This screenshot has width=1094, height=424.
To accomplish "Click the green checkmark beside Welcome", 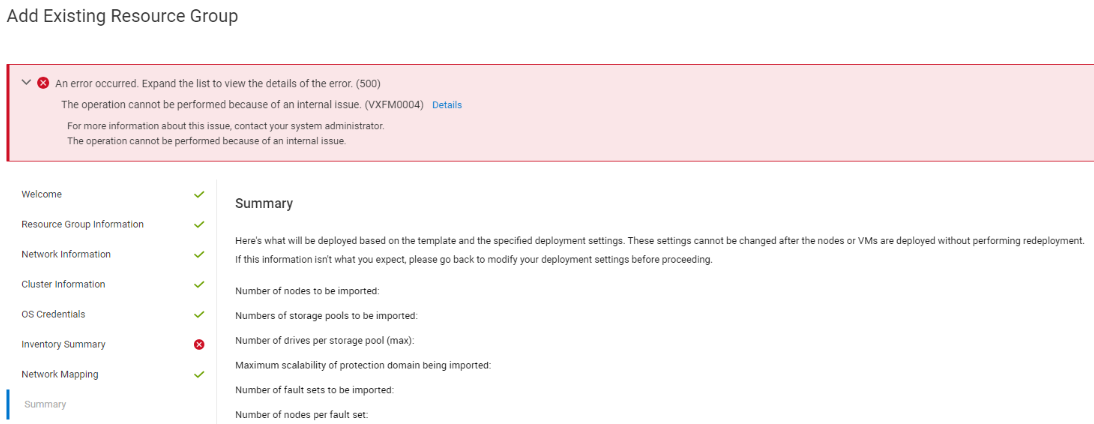I will tap(199, 194).
